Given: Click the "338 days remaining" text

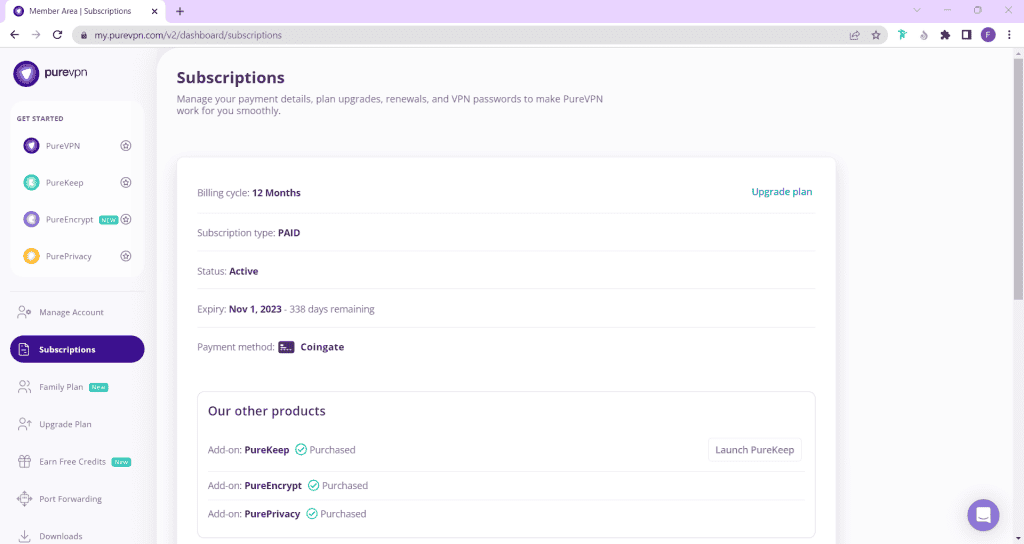Looking at the screenshot, I should pos(332,309).
